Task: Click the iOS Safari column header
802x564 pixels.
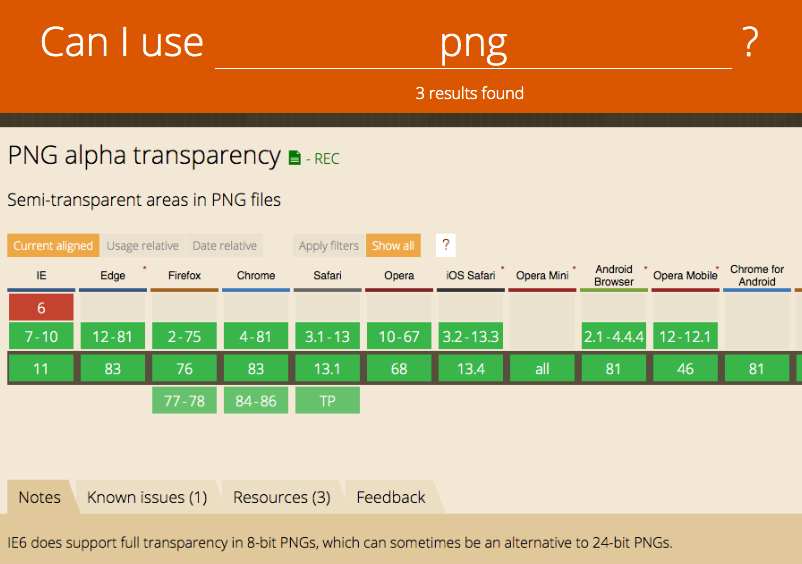Action: click(x=471, y=276)
